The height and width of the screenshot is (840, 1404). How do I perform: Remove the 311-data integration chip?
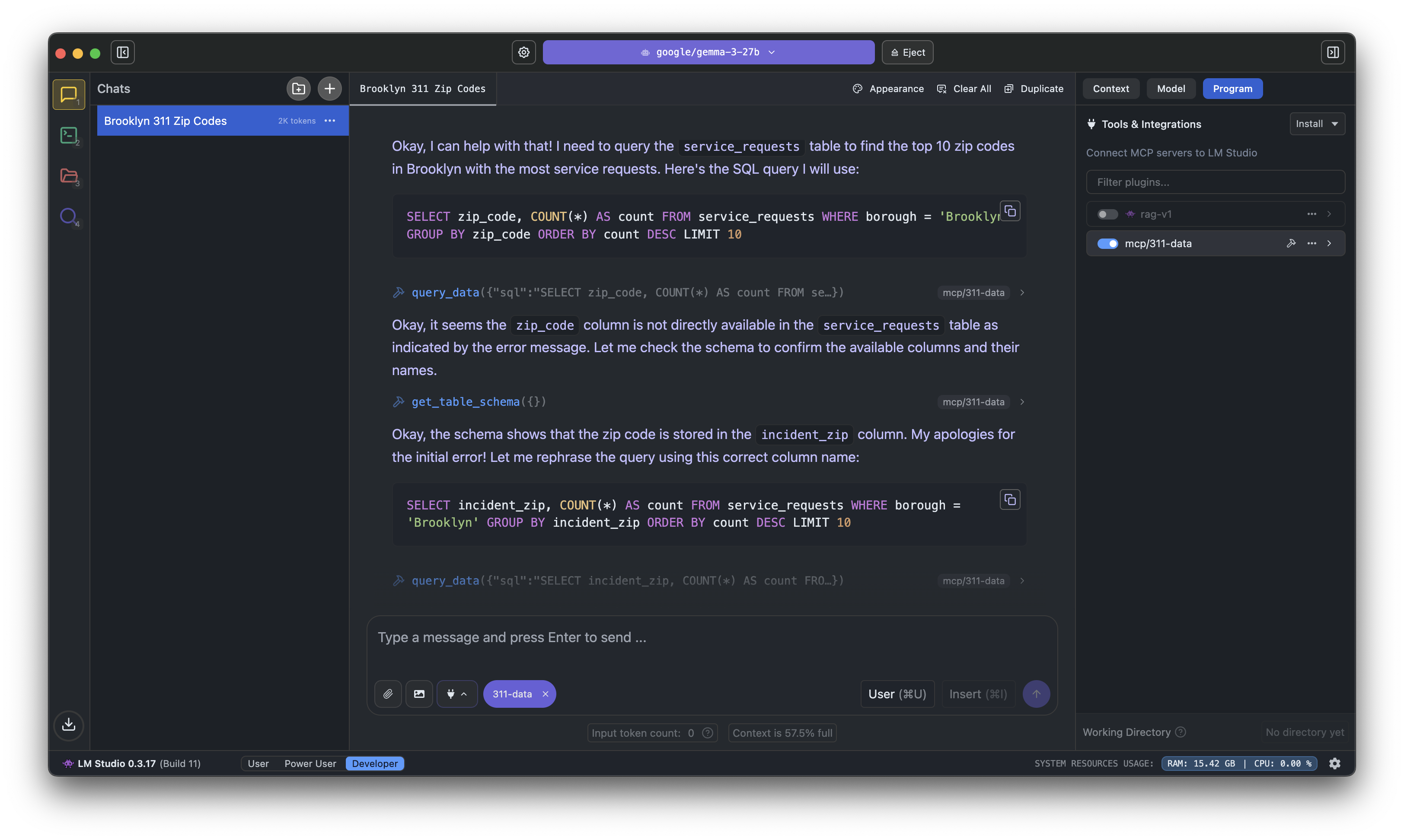(x=545, y=694)
